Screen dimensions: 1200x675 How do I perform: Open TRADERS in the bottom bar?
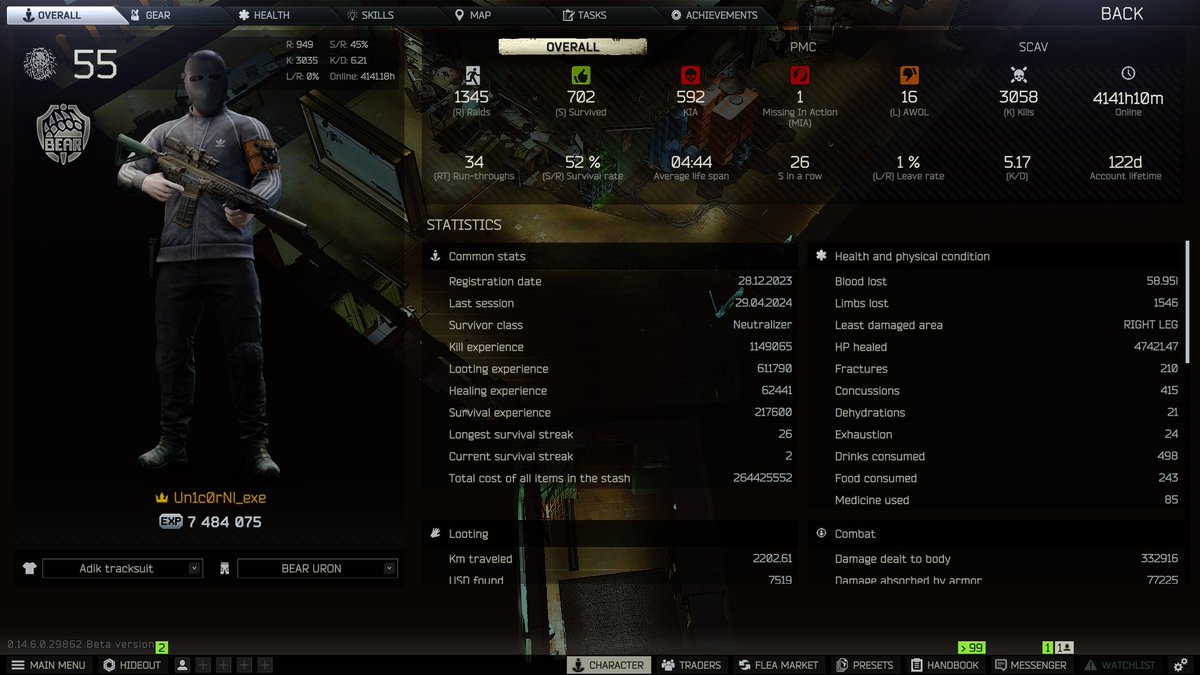point(690,665)
